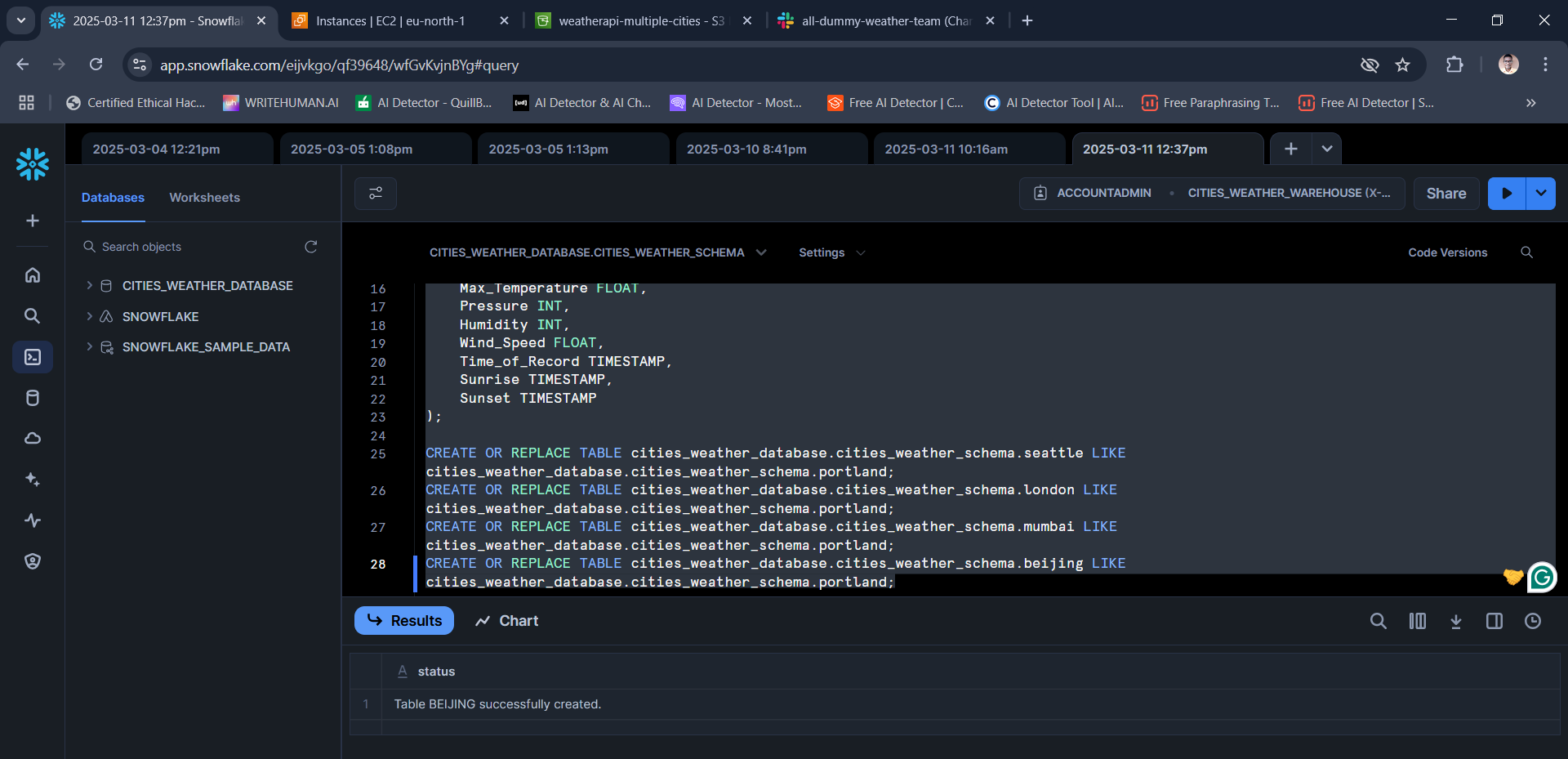Click the handshake emoji icon in editor
The width and height of the screenshot is (1568, 759).
point(1513,577)
